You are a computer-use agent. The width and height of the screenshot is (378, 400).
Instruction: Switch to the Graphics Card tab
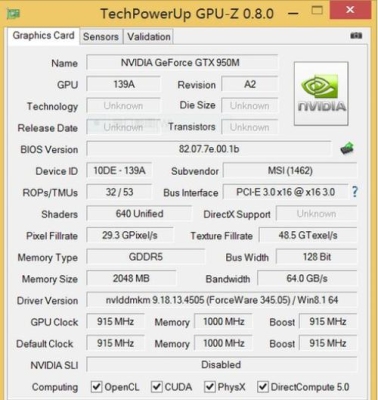(43, 36)
